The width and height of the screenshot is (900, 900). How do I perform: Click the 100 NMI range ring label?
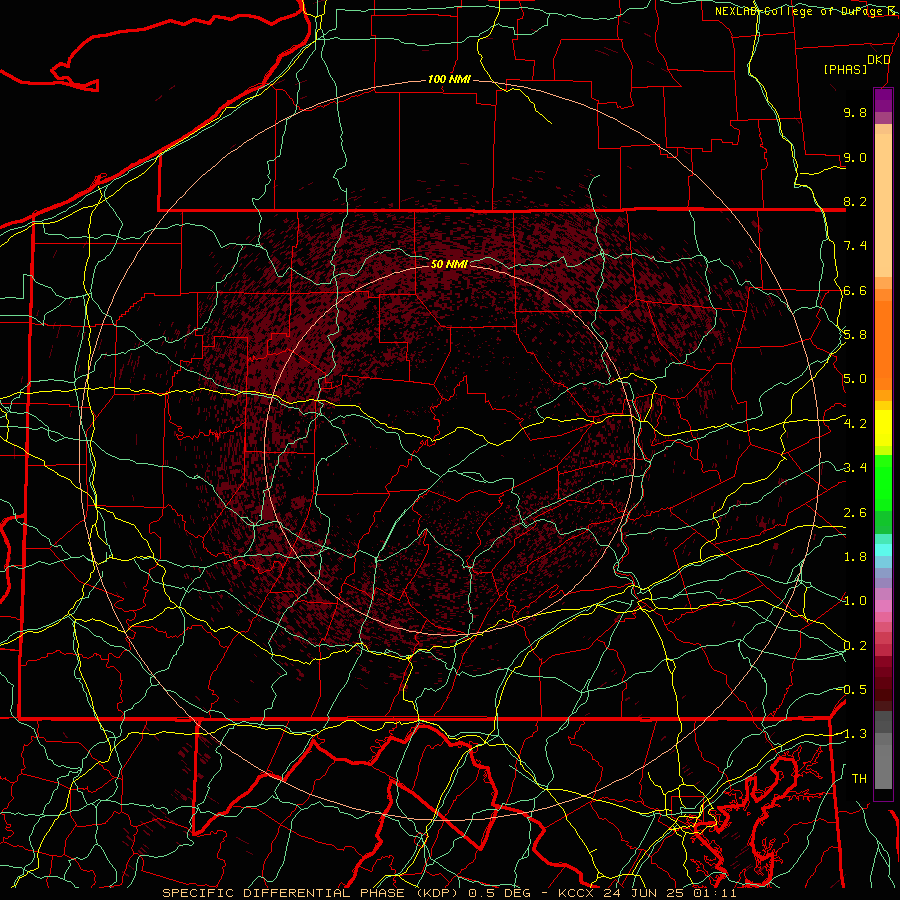point(449,79)
